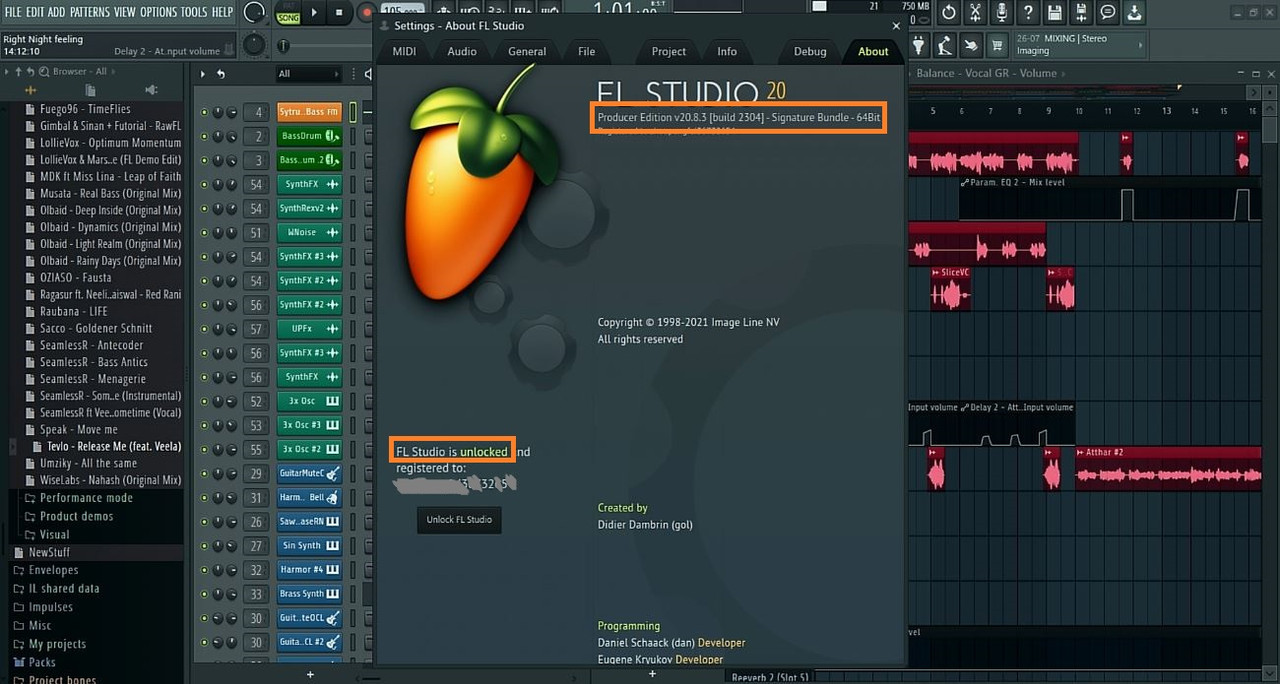Click the volume knob on BassDrum channel
Image resolution: width=1280 pixels, height=684 pixels.
click(x=233, y=136)
